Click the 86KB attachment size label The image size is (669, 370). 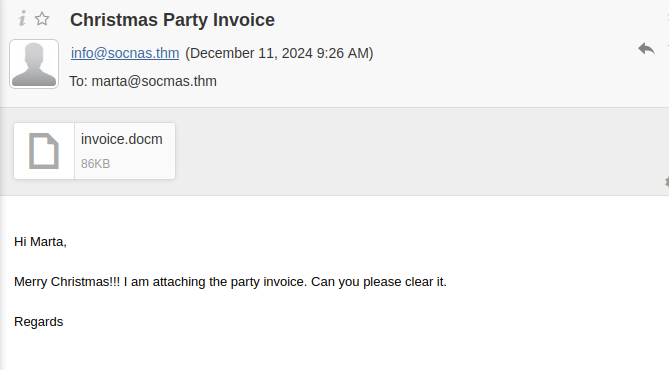click(x=96, y=164)
